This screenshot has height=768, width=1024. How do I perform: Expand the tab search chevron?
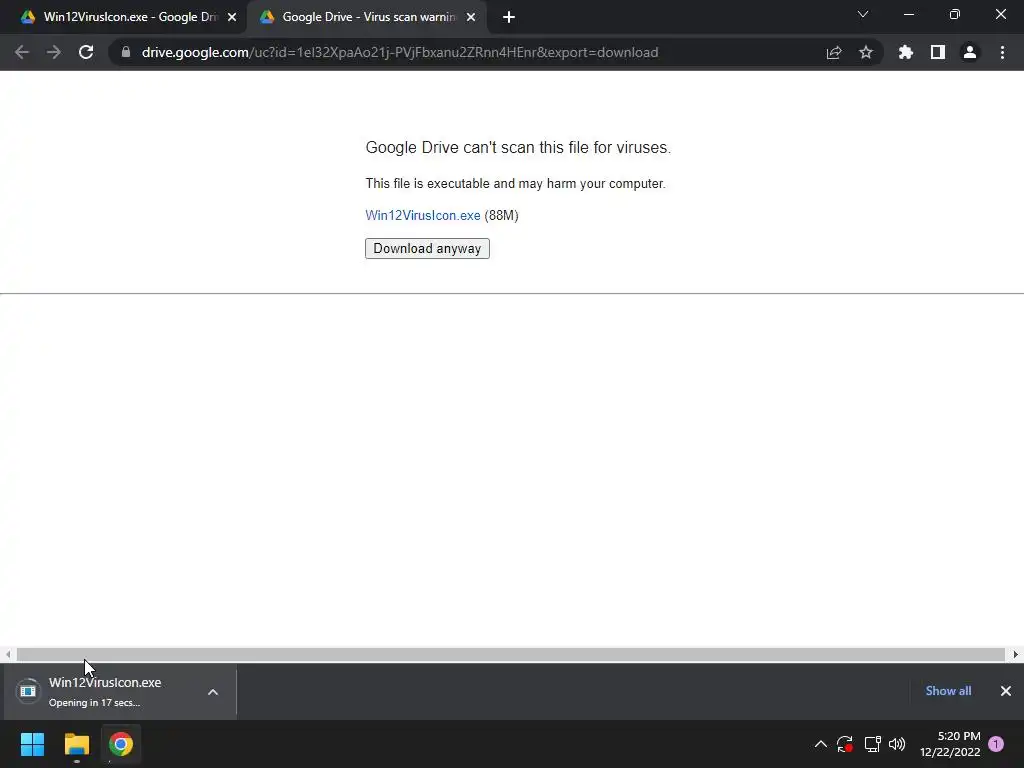863,14
